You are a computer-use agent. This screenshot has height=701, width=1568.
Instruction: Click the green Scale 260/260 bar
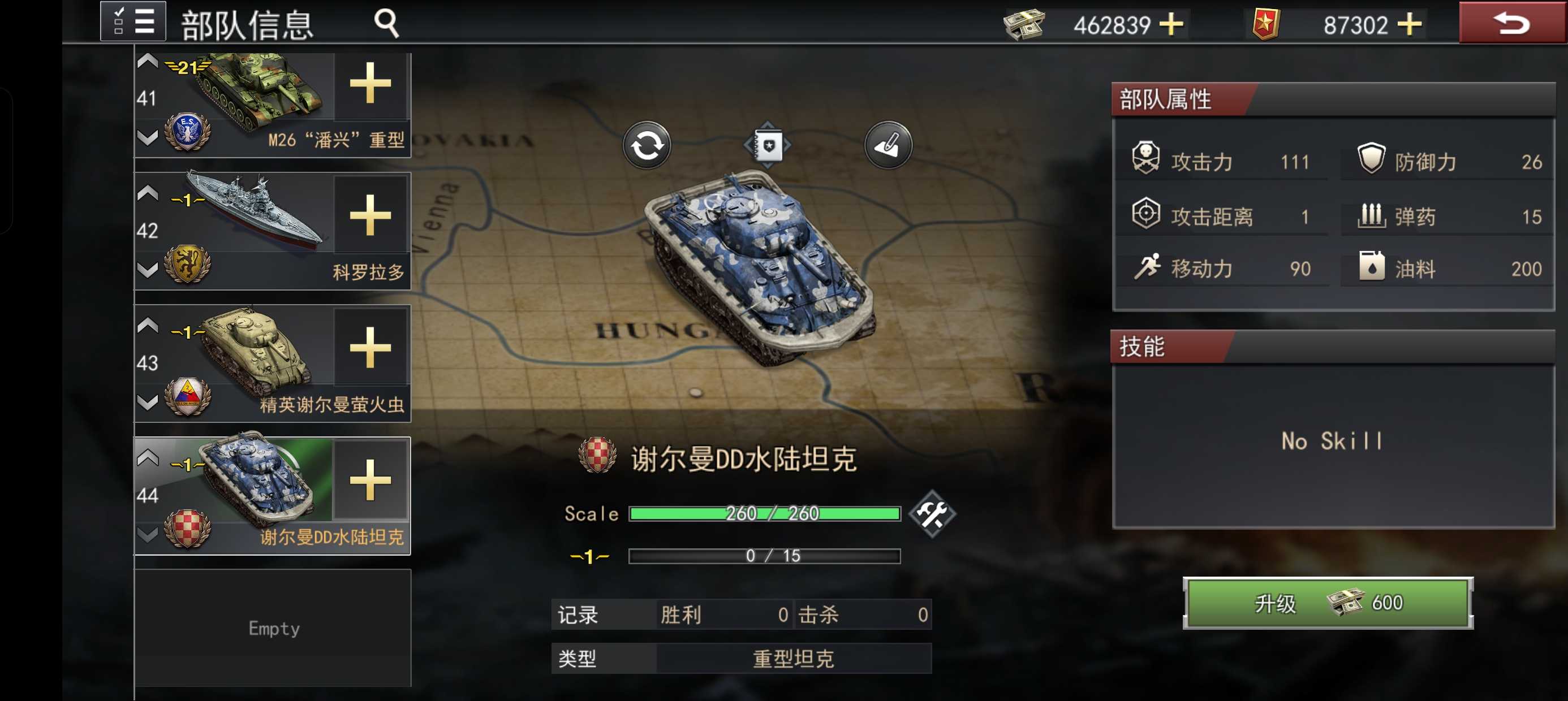tap(765, 513)
